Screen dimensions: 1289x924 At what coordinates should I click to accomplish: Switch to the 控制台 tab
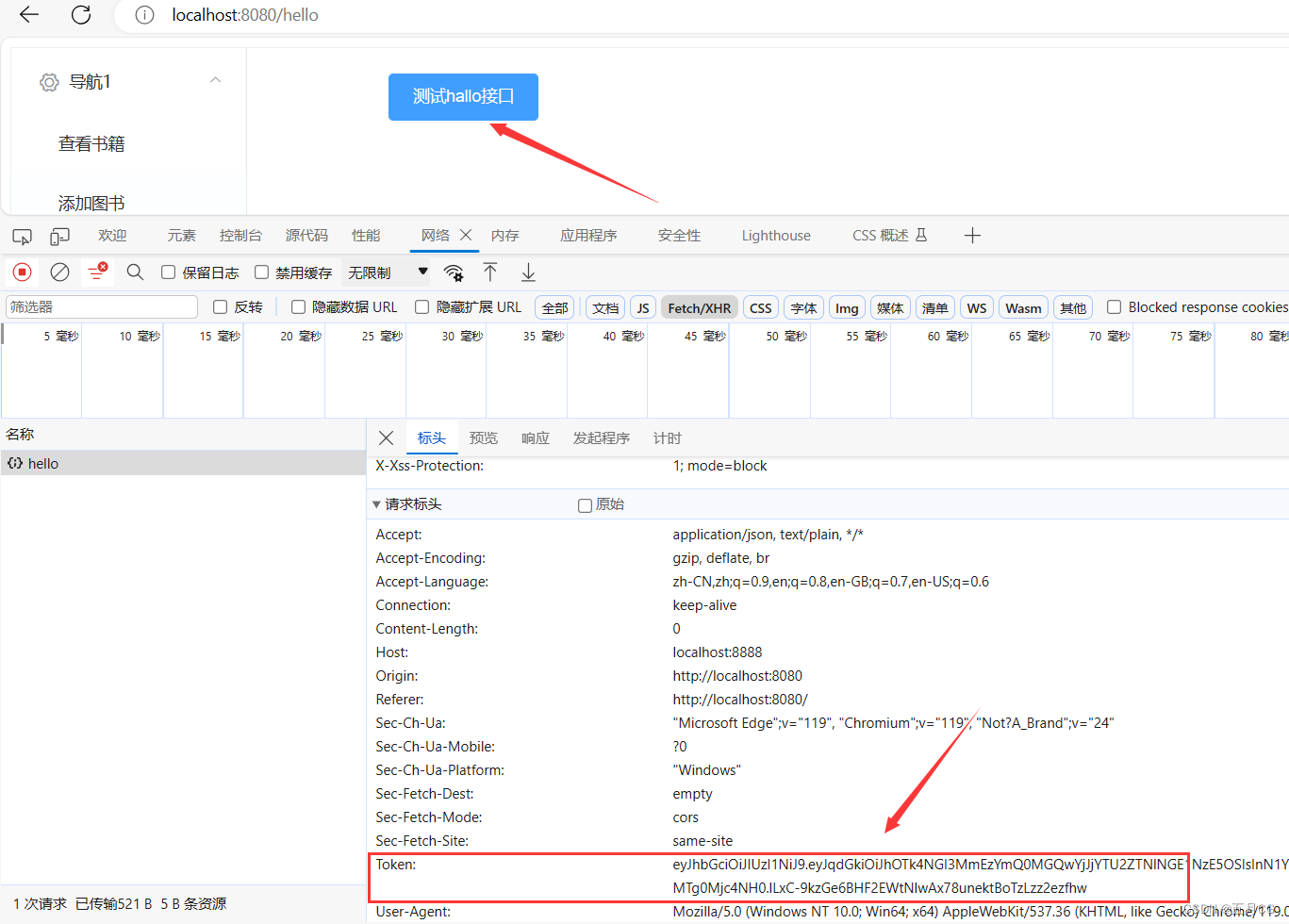point(240,236)
